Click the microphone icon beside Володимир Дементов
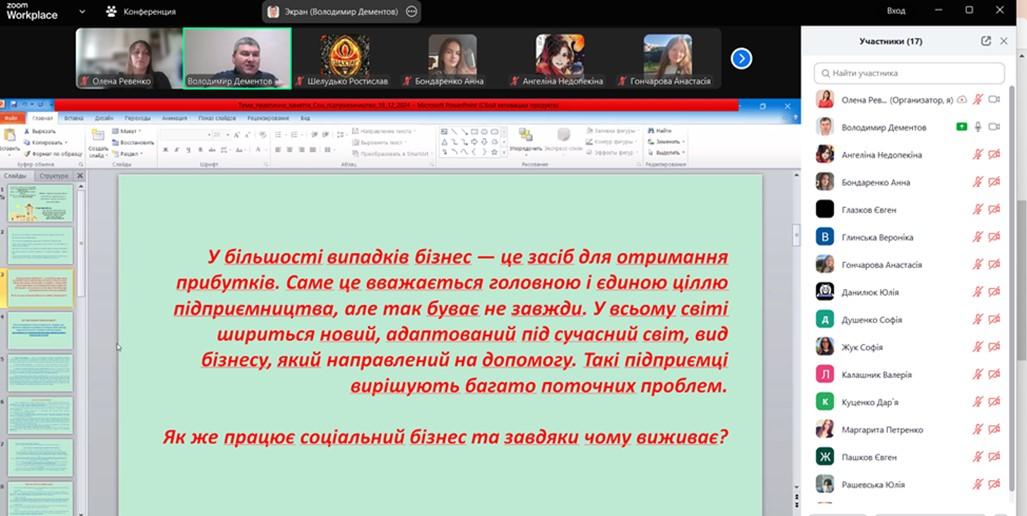 click(977, 127)
